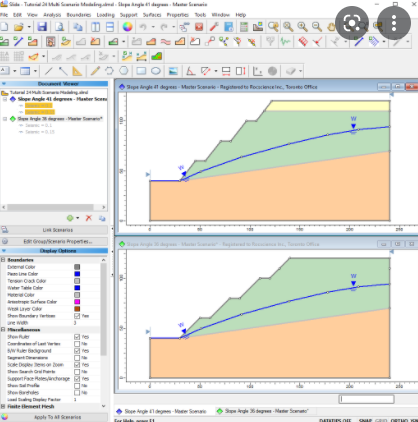The width and height of the screenshot is (418, 422).
Task: Click the Undo arrow icon
Action: (143, 27)
